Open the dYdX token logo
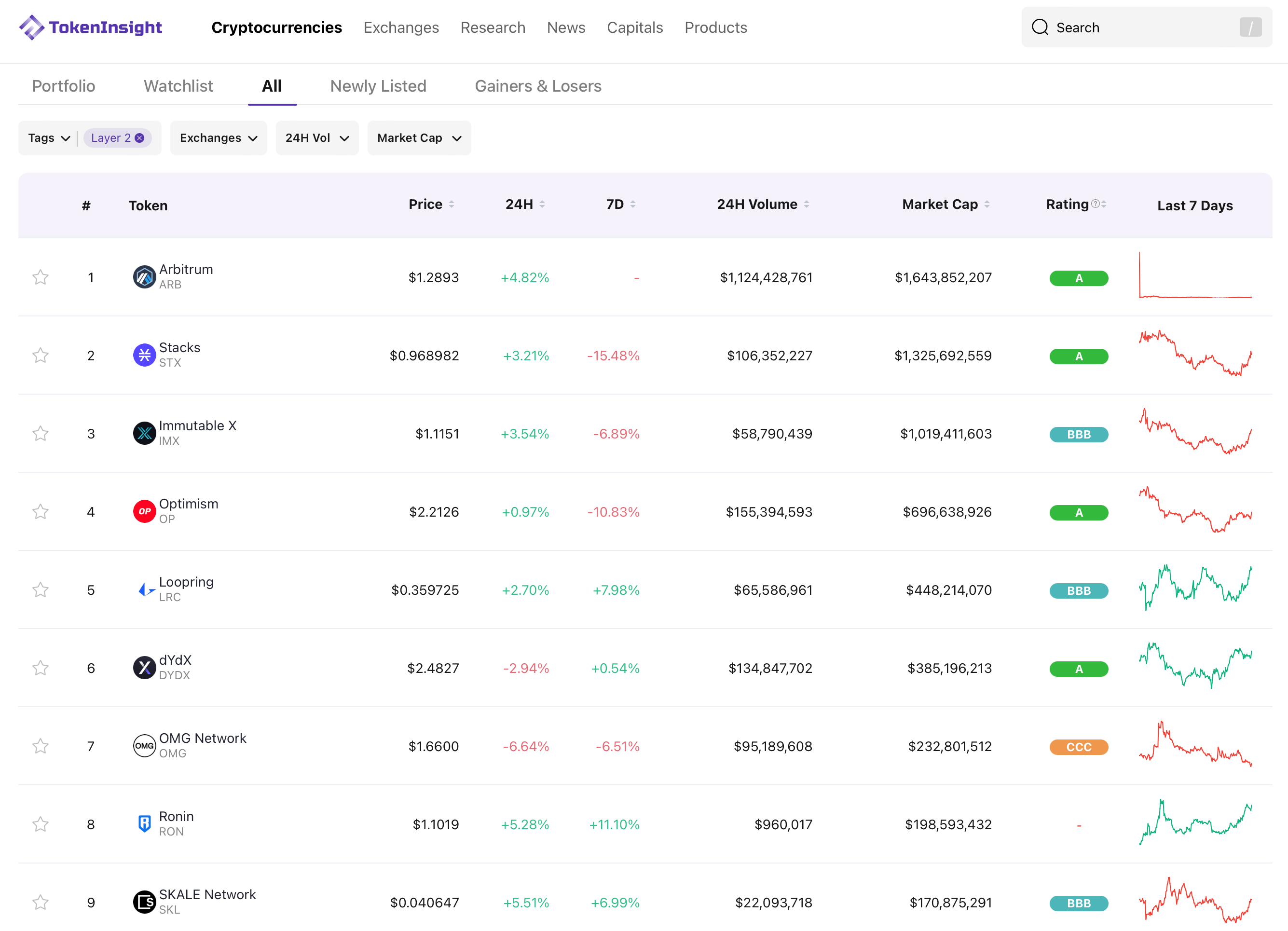This screenshot has height=931, width=1288. (x=144, y=668)
